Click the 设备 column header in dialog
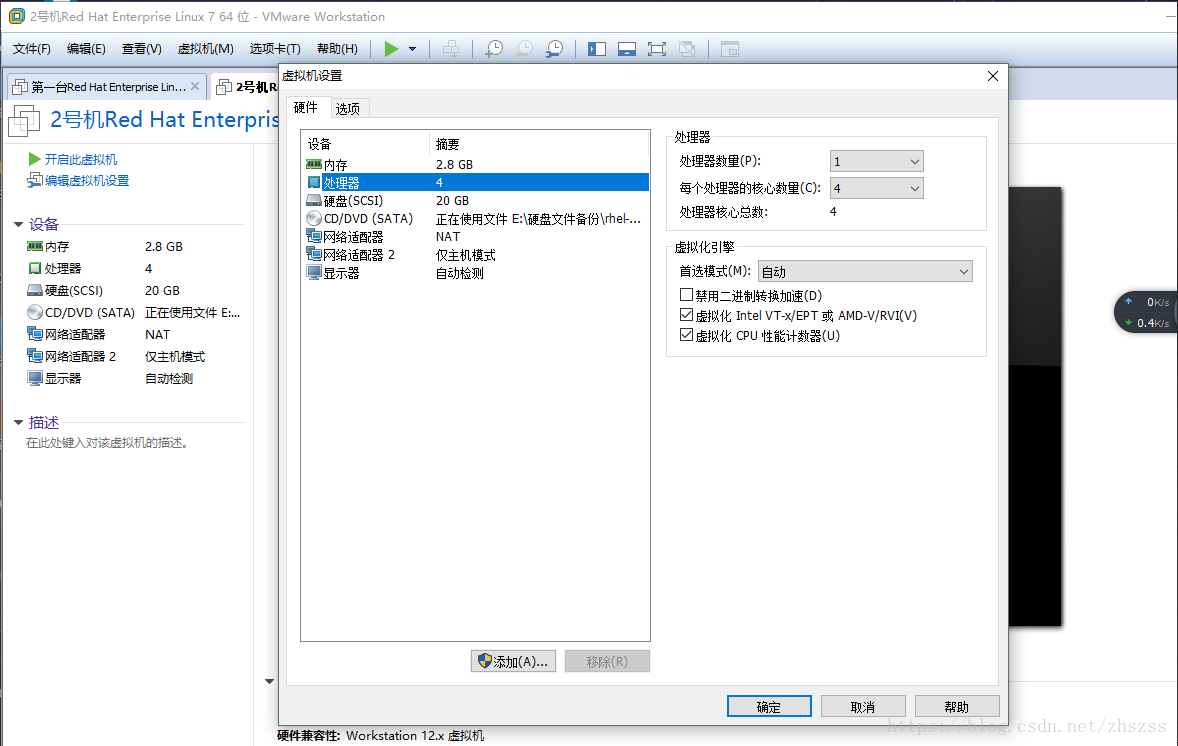Screen dimensions: 1178x746 pyautogui.click(x=366, y=143)
